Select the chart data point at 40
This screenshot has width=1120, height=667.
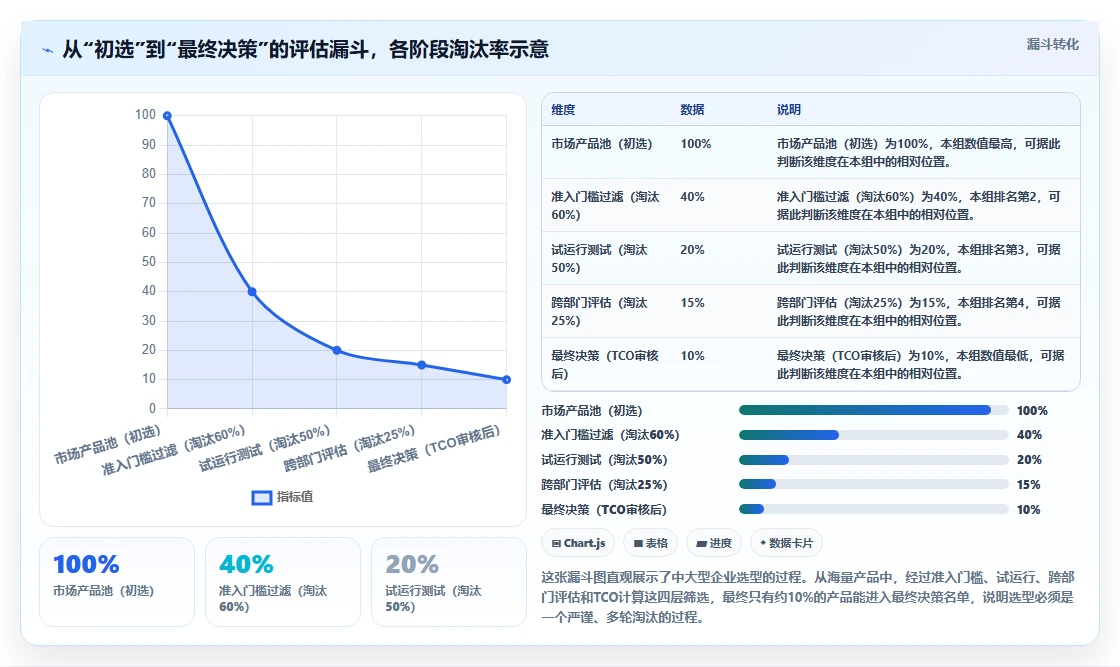tap(252, 291)
